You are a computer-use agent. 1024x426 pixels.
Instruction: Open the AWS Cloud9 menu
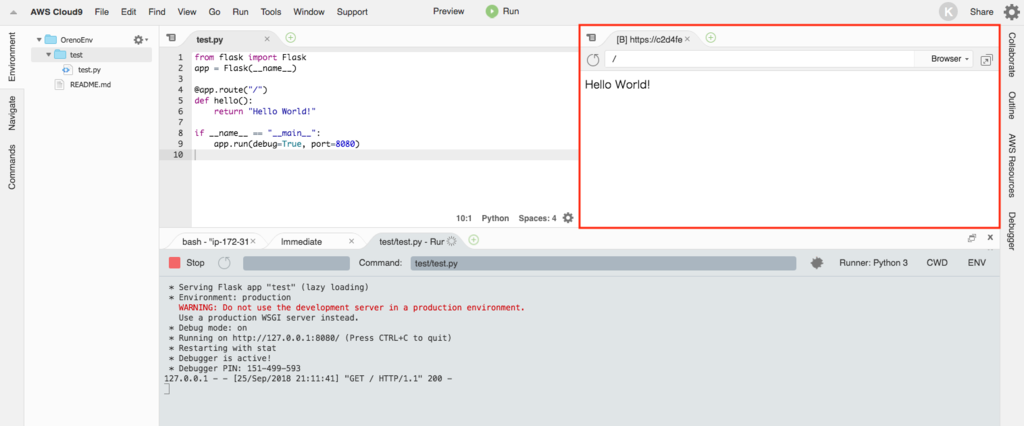pos(56,12)
